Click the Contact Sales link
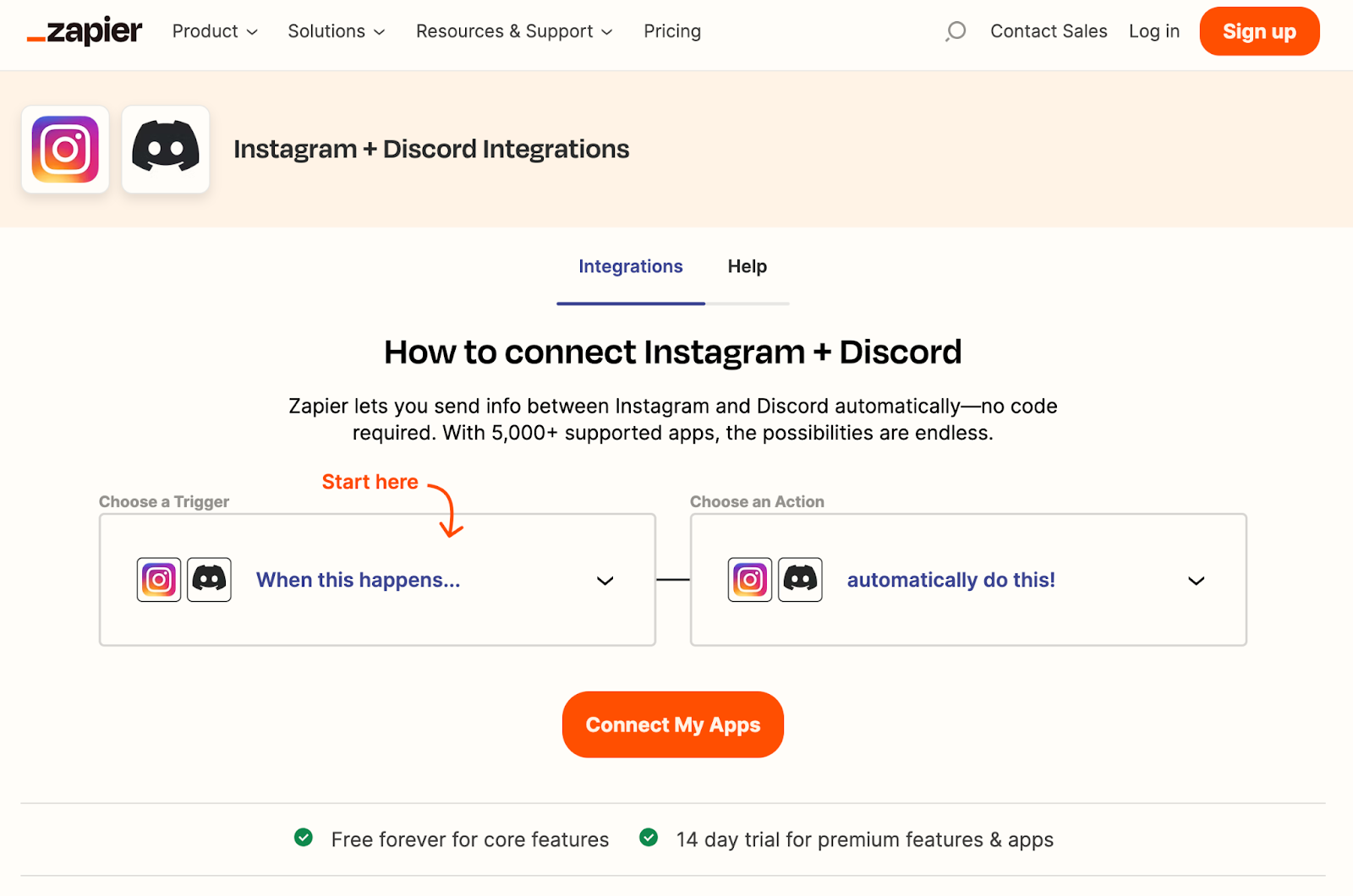The height and width of the screenshot is (896, 1353). coord(1049,31)
